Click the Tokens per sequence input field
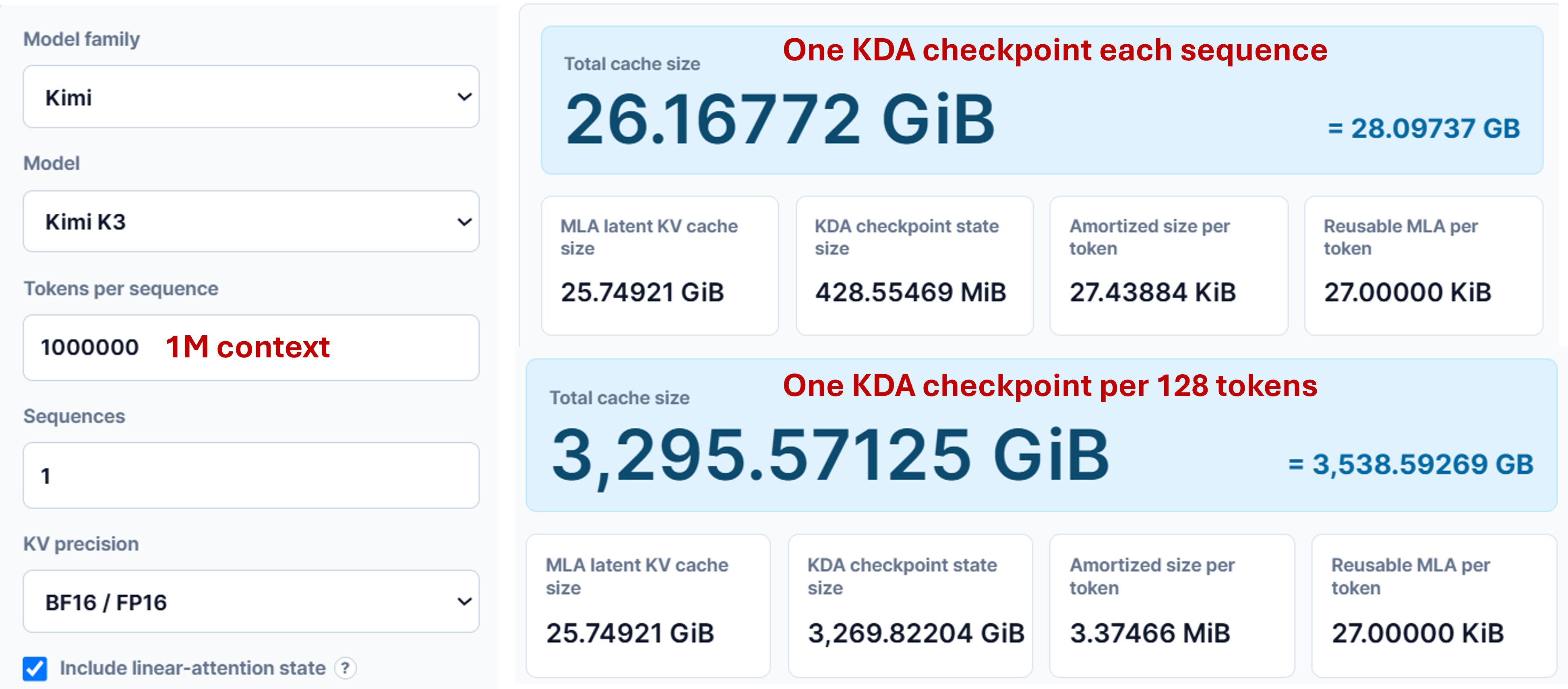 click(251, 347)
